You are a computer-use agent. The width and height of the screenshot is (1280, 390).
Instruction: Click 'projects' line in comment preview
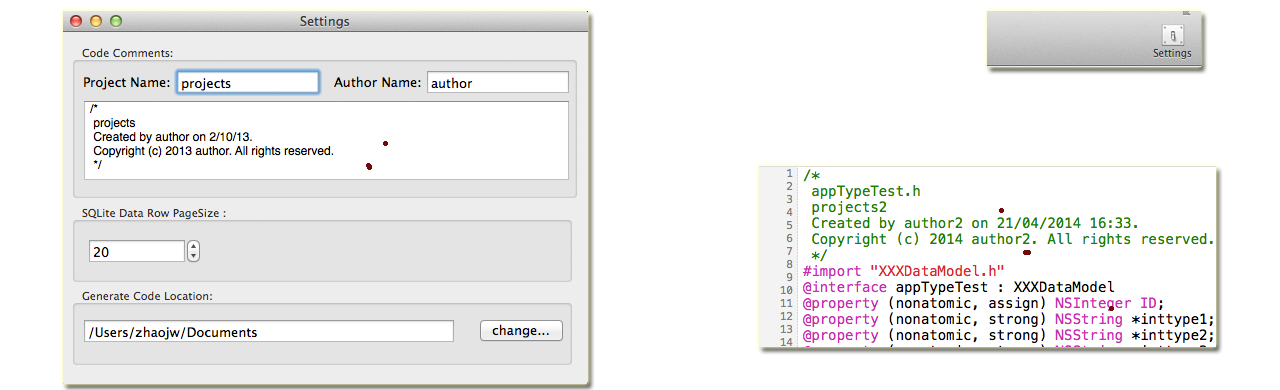tap(114, 123)
